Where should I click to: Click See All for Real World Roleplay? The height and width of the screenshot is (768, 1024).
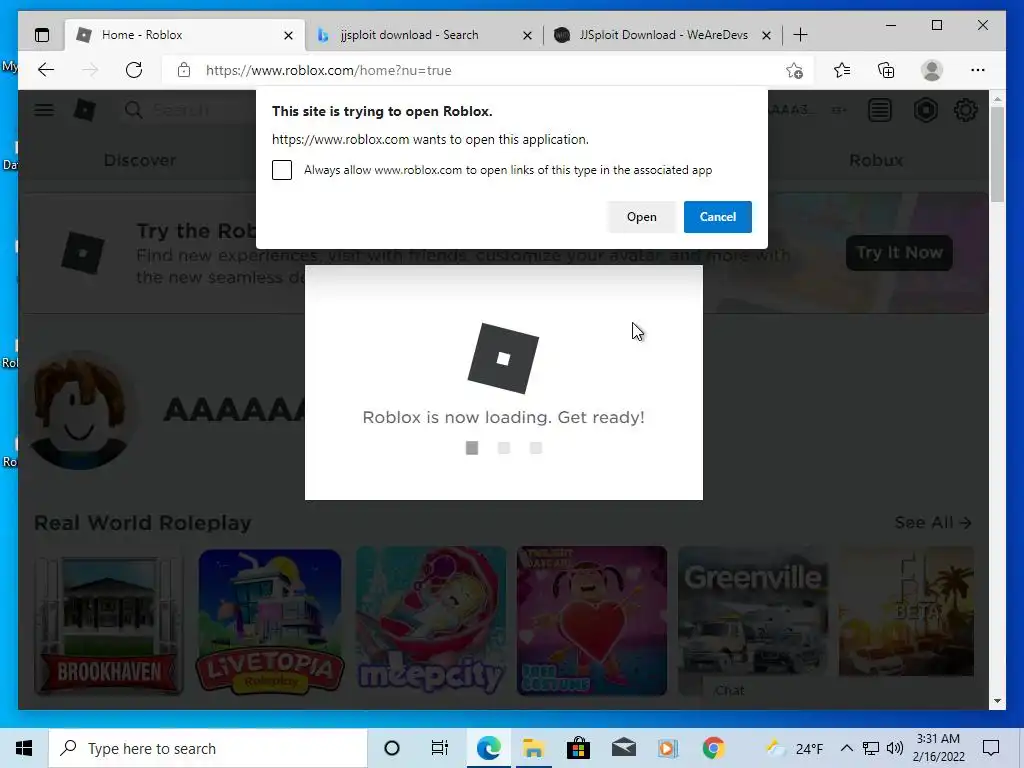pos(933,522)
